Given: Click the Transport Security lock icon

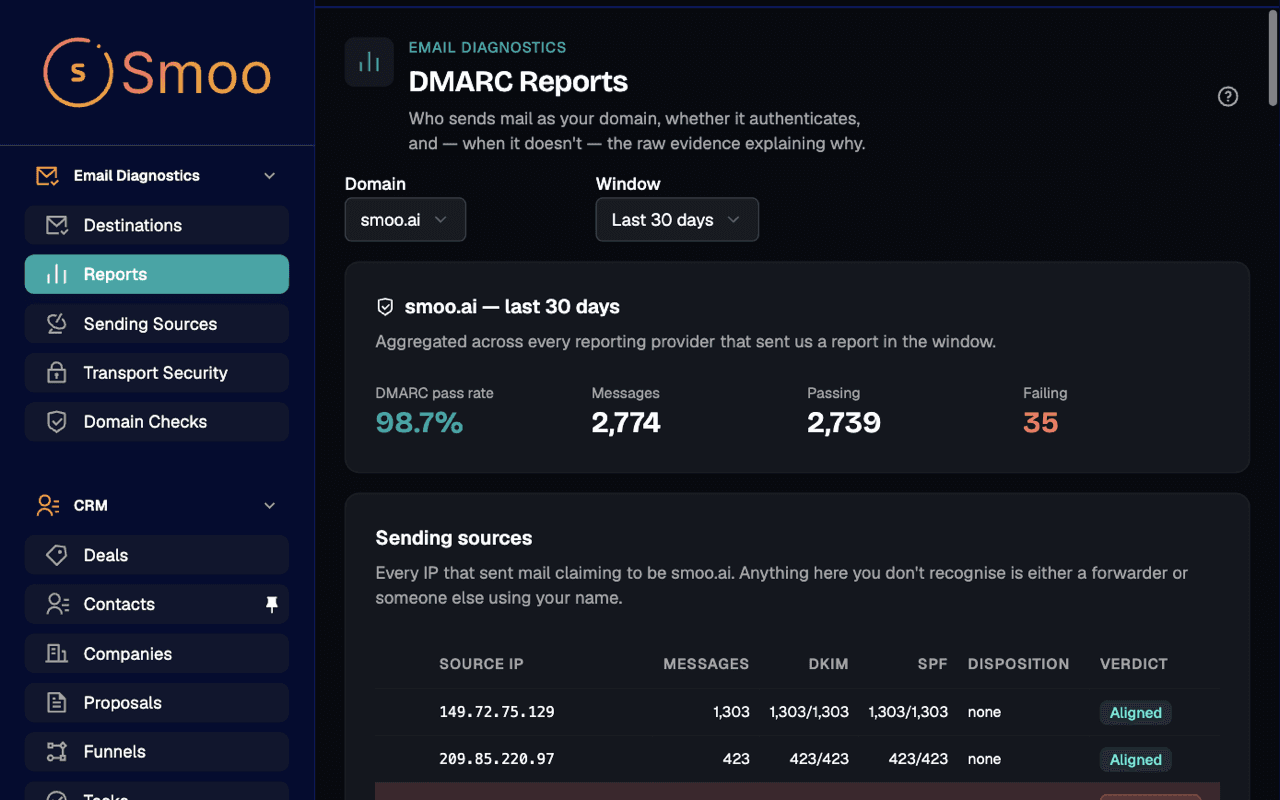Looking at the screenshot, I should coord(57,372).
